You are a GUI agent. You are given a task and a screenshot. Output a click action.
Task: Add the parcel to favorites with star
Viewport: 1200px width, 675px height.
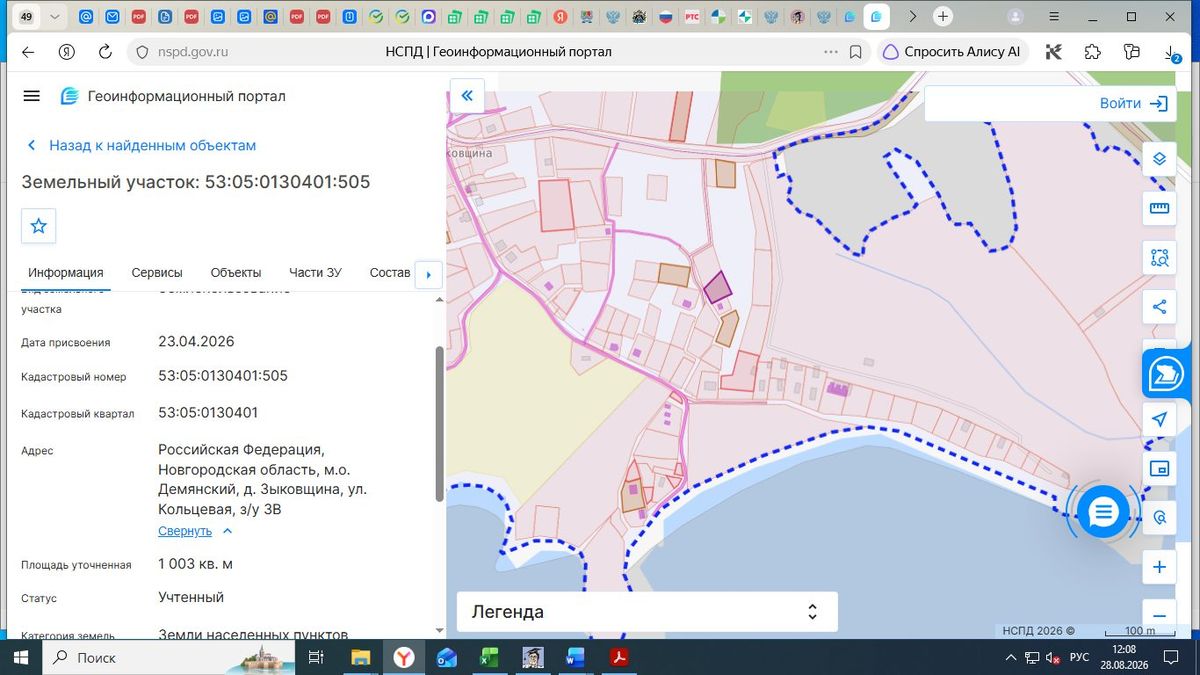click(x=39, y=226)
